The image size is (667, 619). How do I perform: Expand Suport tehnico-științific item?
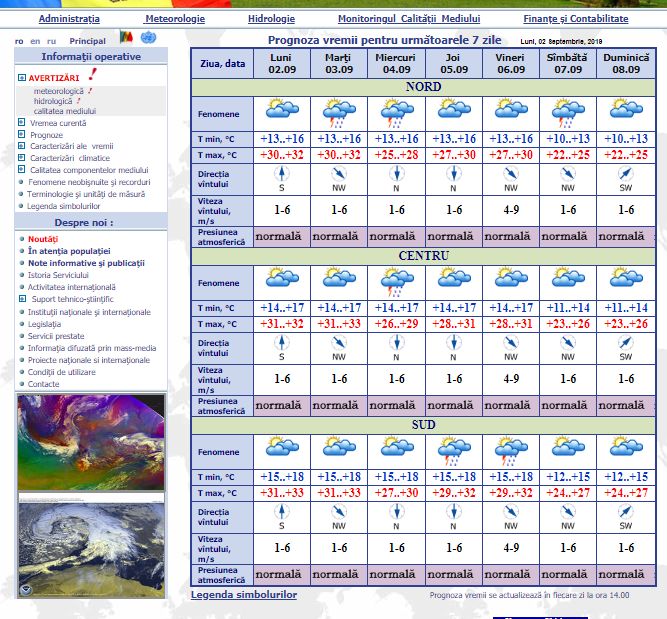click(23, 299)
